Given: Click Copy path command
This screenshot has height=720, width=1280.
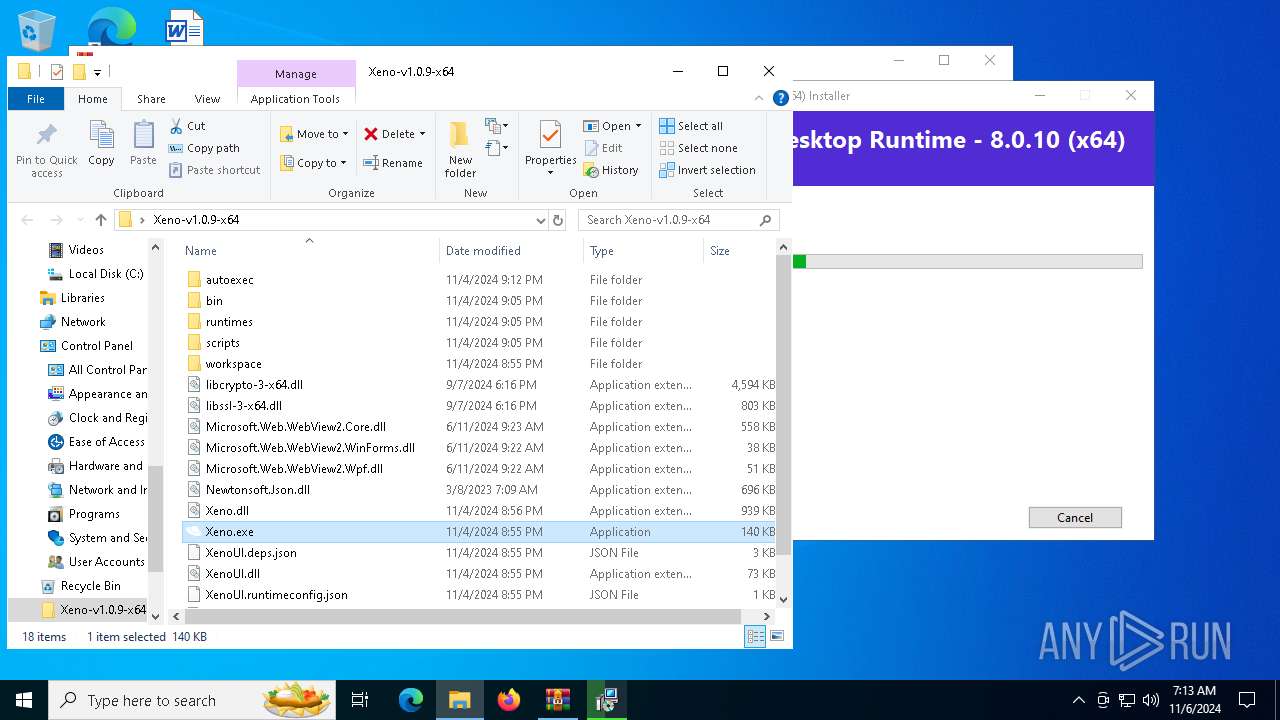Looking at the screenshot, I should click(205, 148).
